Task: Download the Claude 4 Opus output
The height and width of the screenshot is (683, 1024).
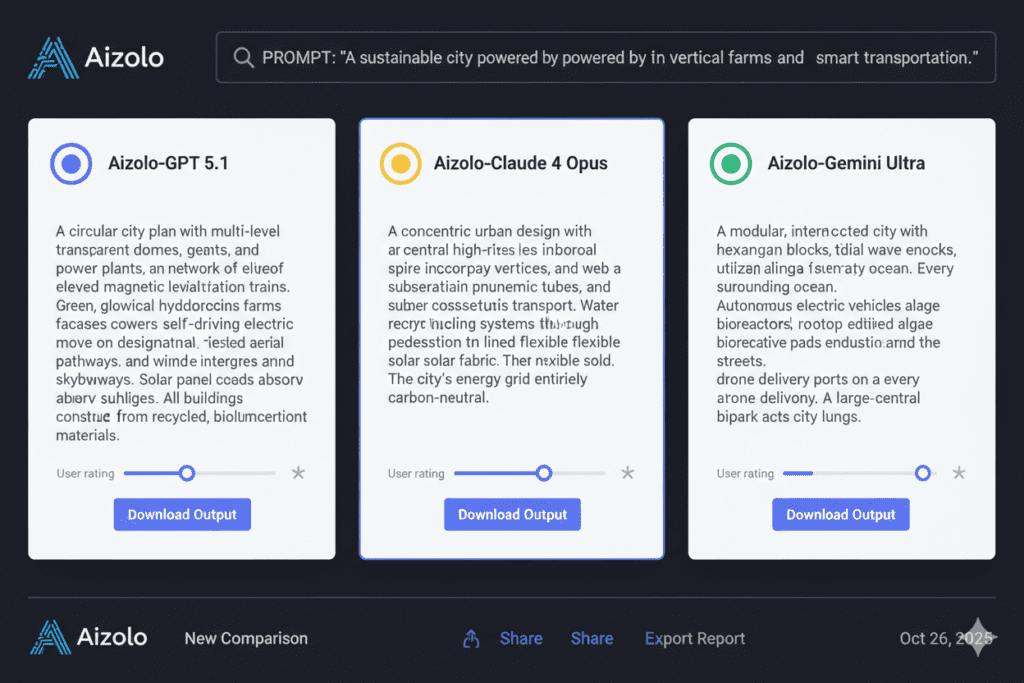Action: click(512, 514)
